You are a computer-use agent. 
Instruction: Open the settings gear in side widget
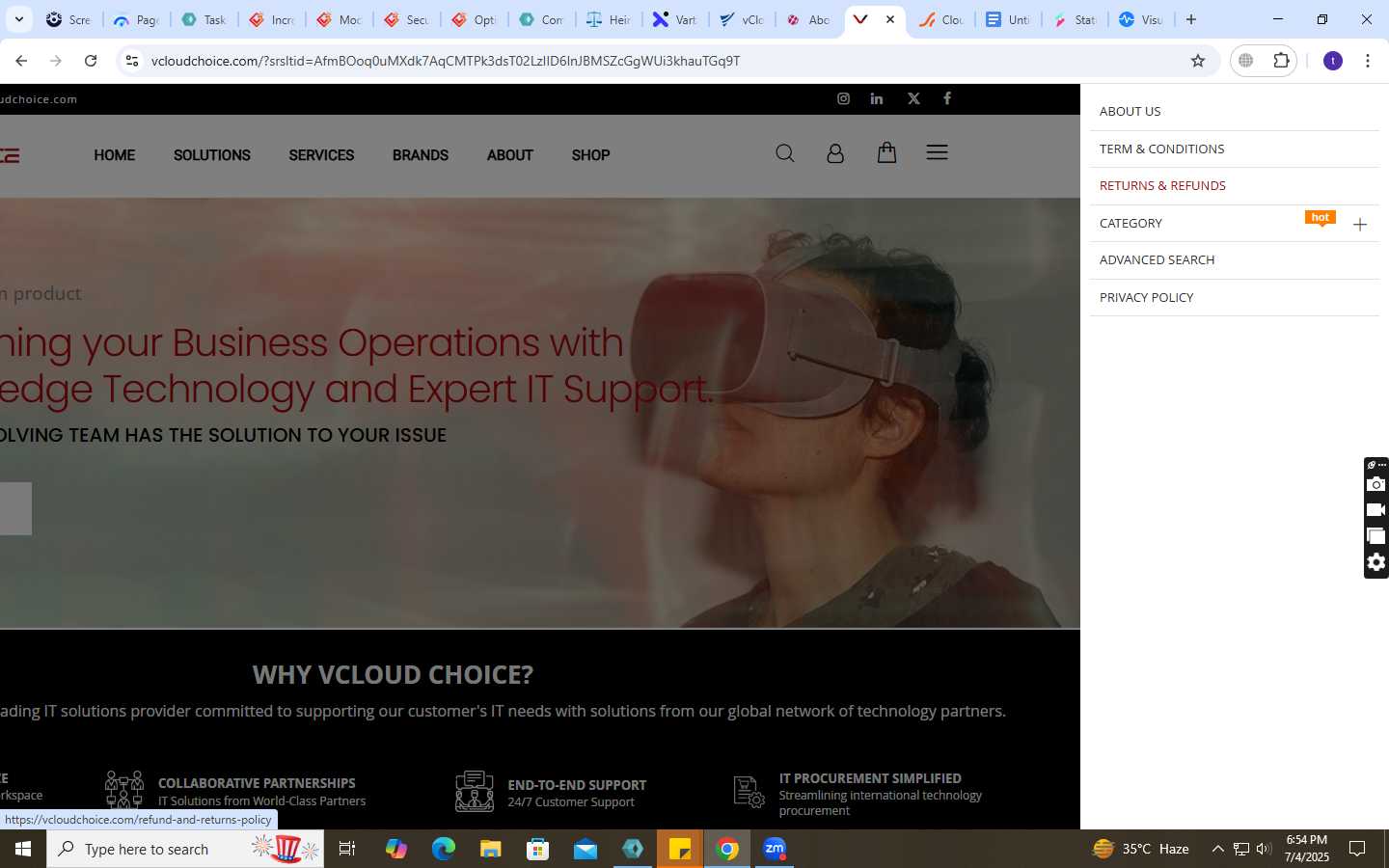[x=1376, y=562]
